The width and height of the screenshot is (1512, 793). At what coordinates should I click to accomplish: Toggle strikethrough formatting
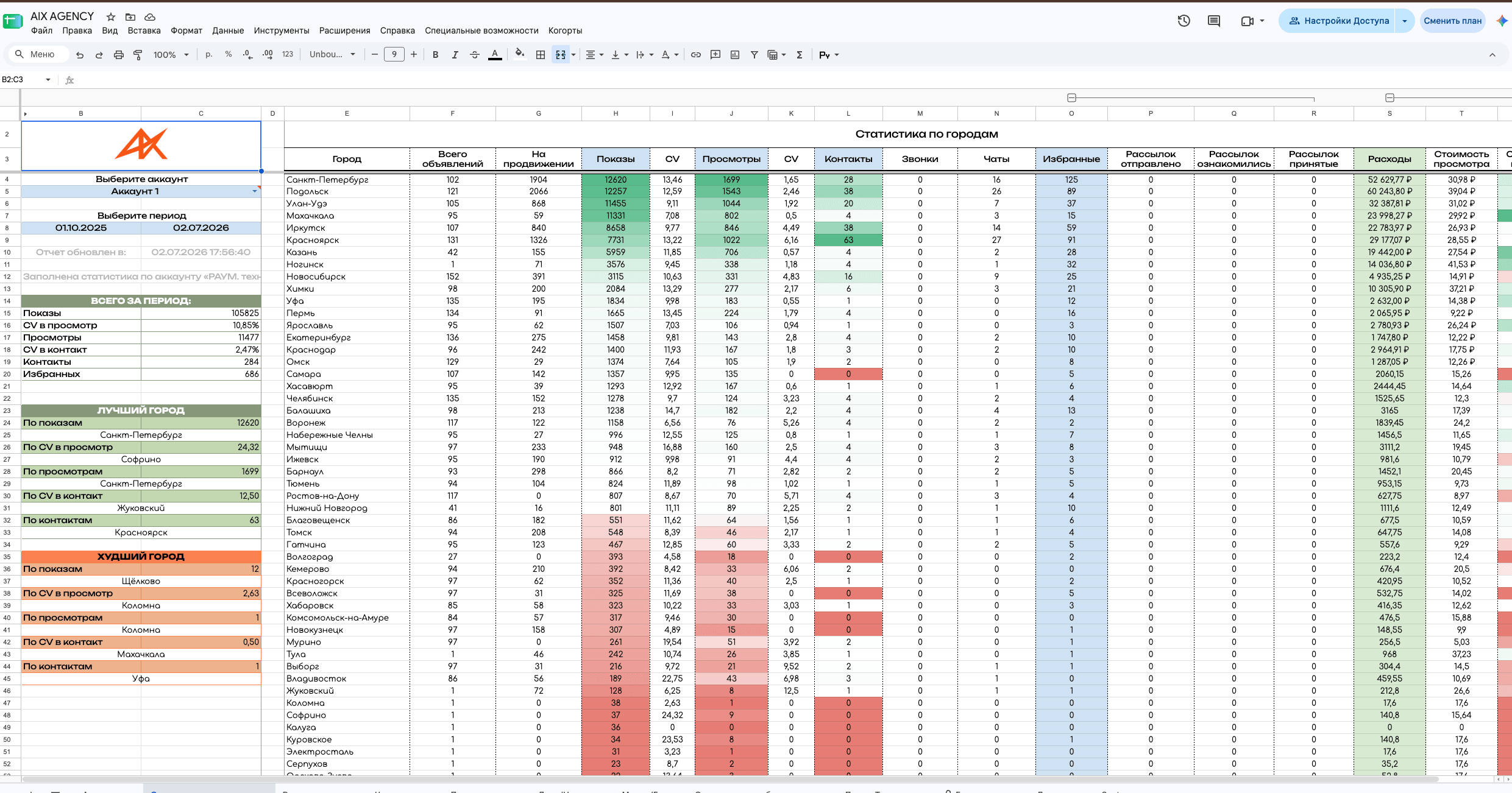point(475,55)
